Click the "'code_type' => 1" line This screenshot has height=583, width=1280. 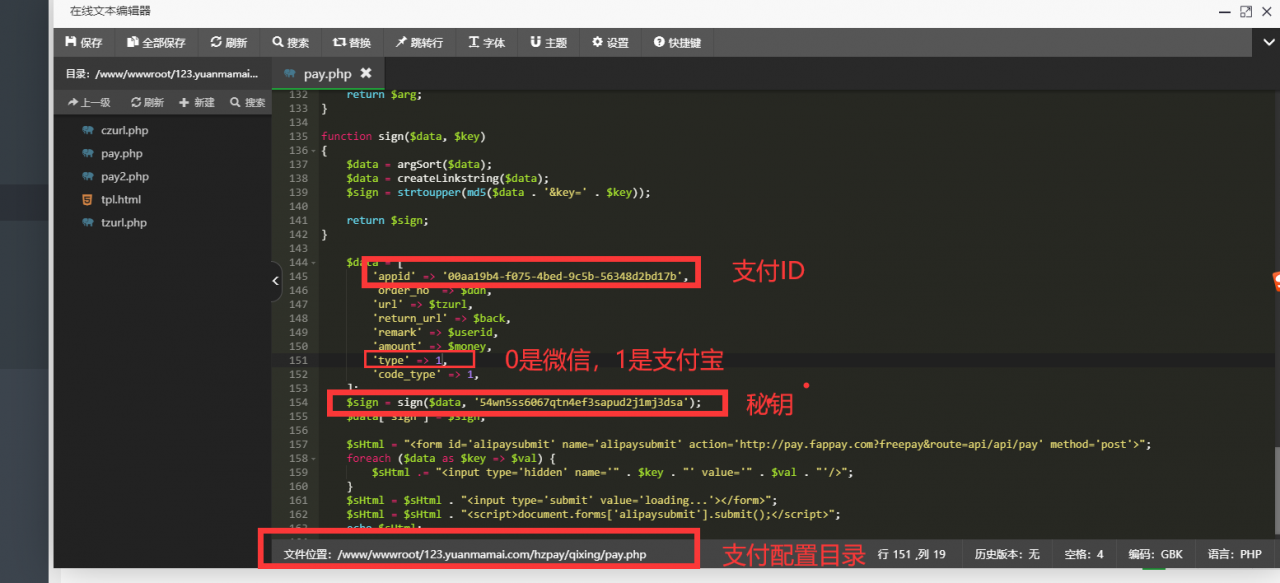coord(425,374)
